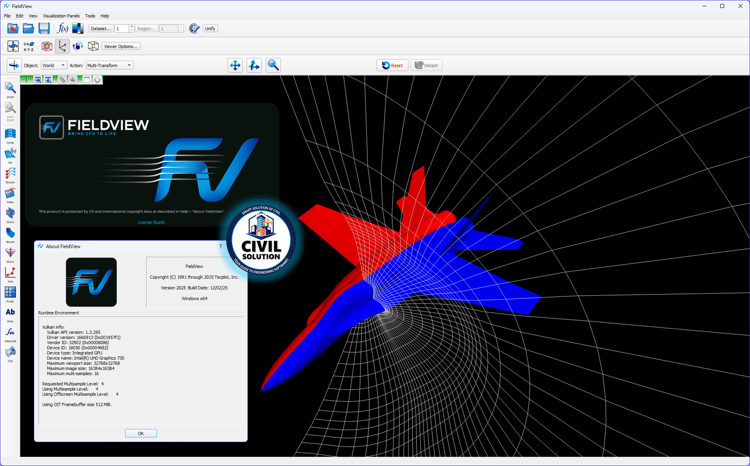750x466 pixels.
Task: Click the Dataset number spinner arrows
Action: (132, 29)
